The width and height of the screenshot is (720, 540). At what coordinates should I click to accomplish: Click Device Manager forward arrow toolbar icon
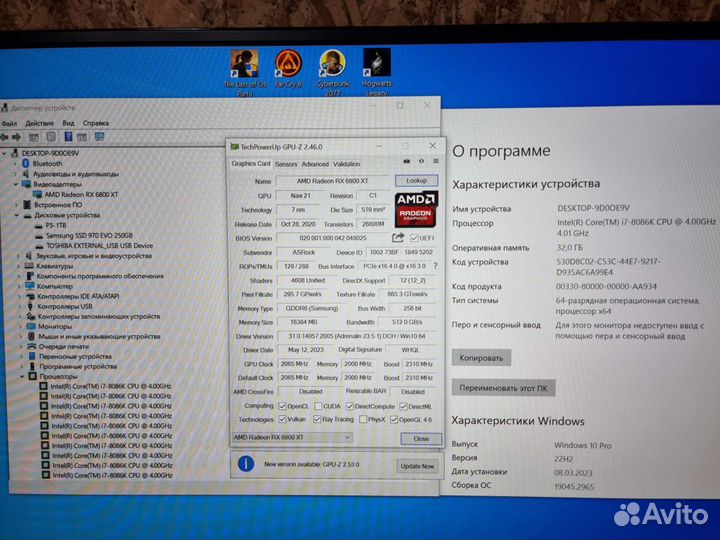pyautogui.click(x=17, y=137)
